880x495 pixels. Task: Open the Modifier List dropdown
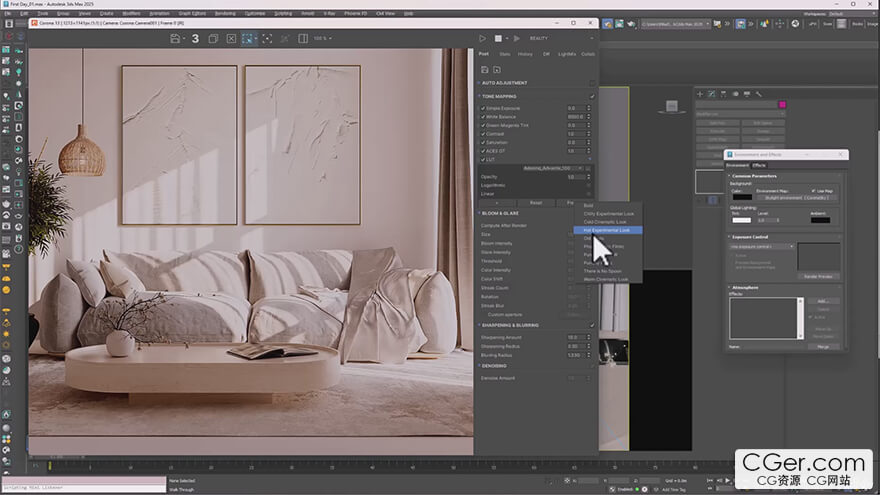click(740, 113)
